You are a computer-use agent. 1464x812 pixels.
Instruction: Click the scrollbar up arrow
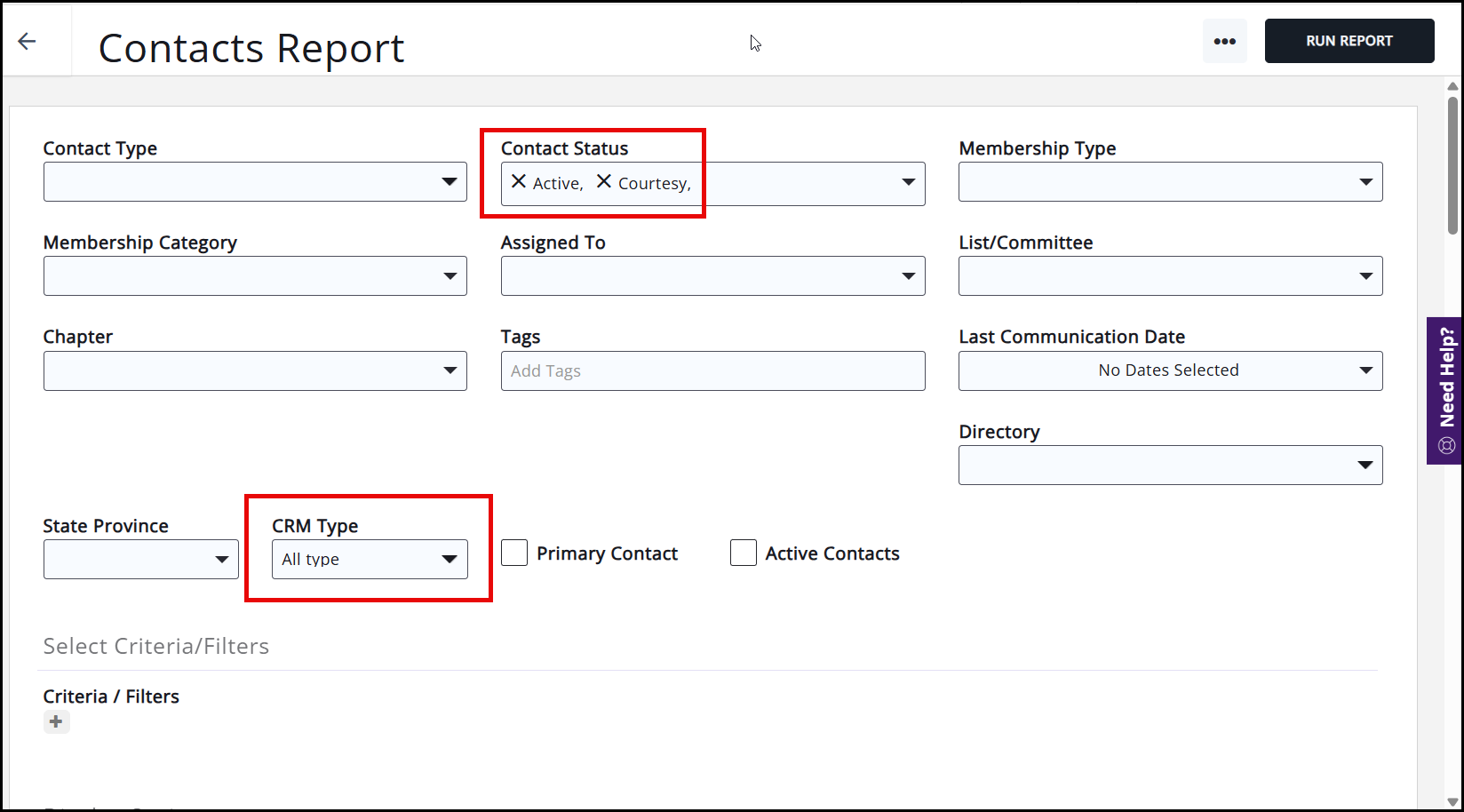point(1452,87)
